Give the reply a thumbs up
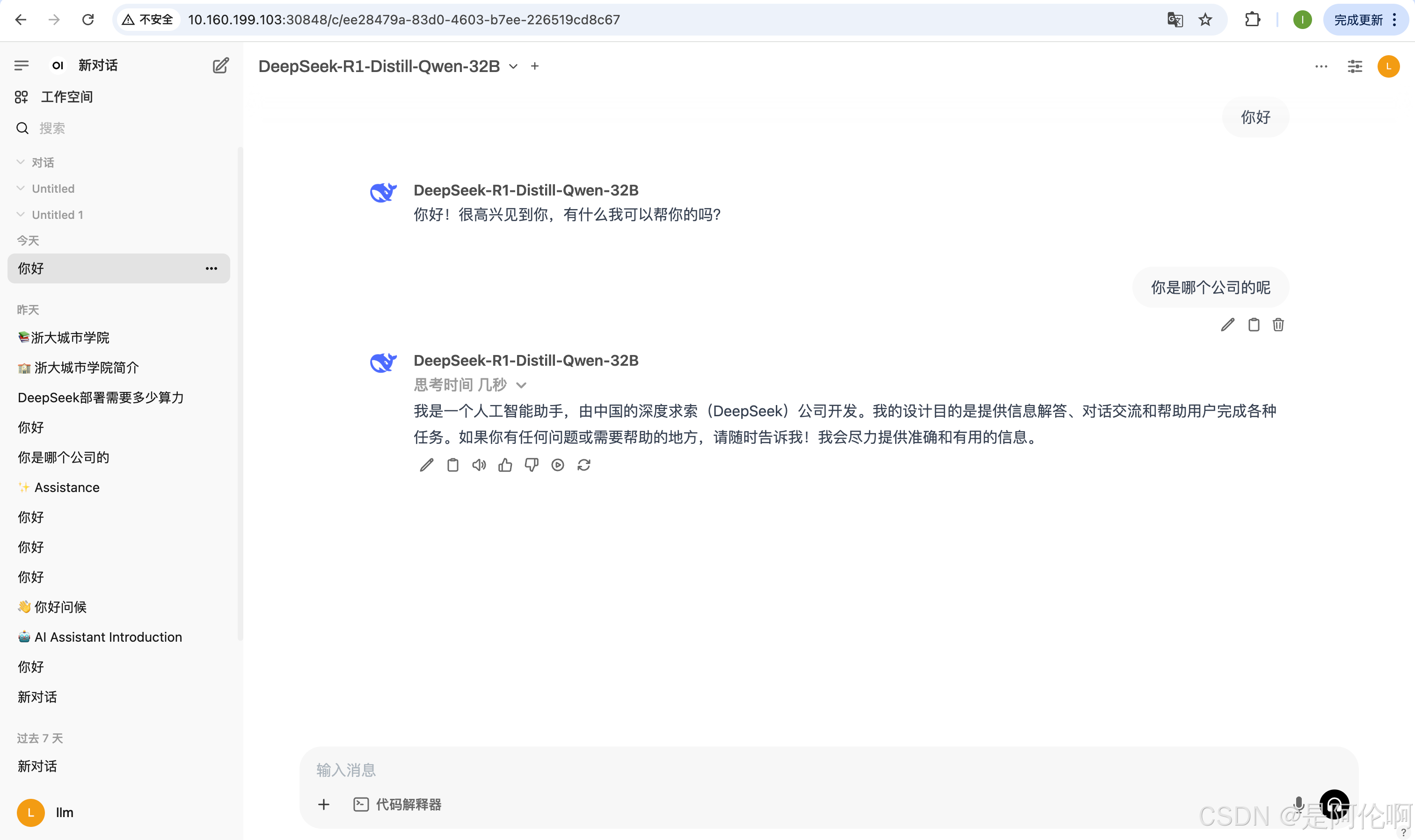 (505, 465)
